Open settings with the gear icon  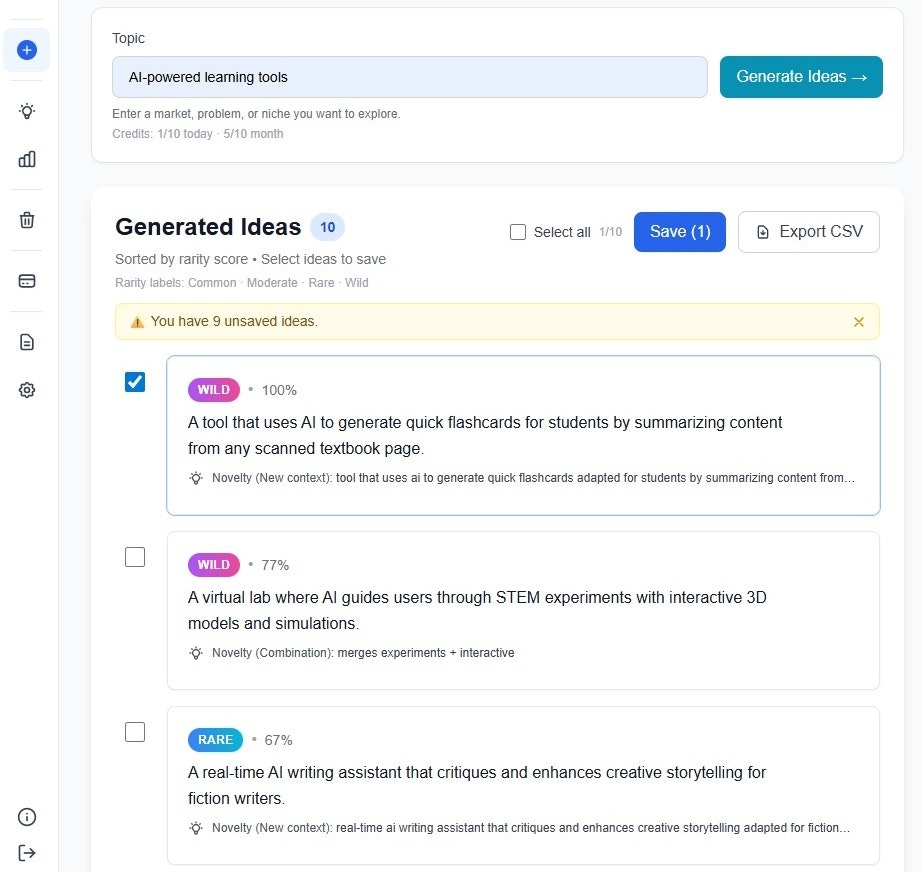coord(26,390)
